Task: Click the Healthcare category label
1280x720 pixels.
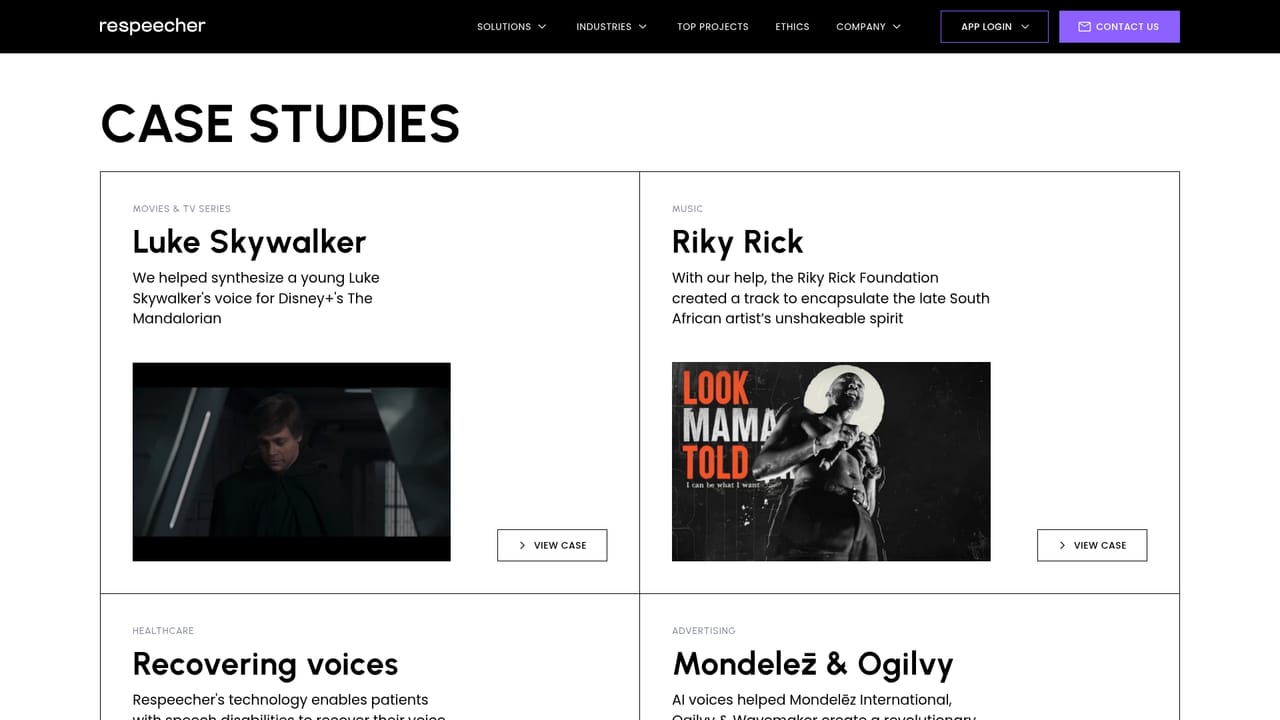Action: click(x=163, y=631)
